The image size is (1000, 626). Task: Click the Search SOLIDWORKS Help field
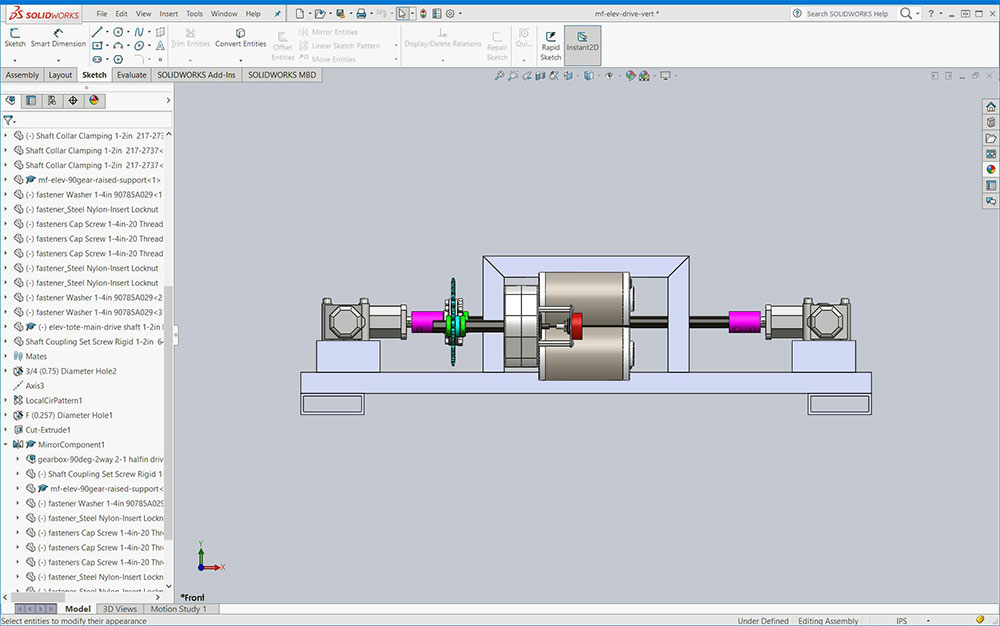pyautogui.click(x=847, y=14)
